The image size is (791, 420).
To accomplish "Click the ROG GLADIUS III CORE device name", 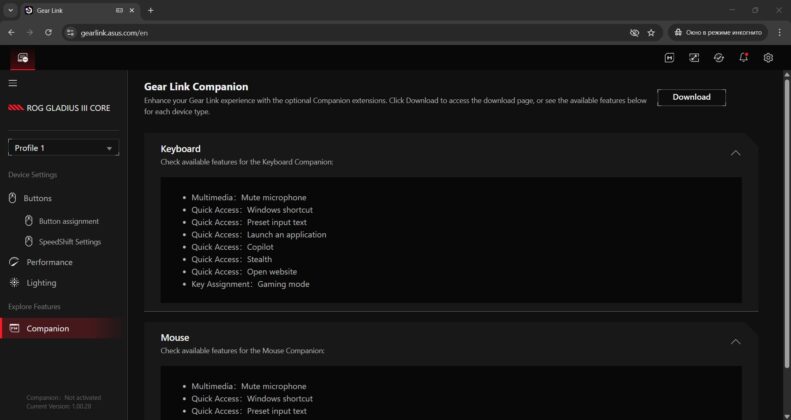I will (x=68, y=108).
